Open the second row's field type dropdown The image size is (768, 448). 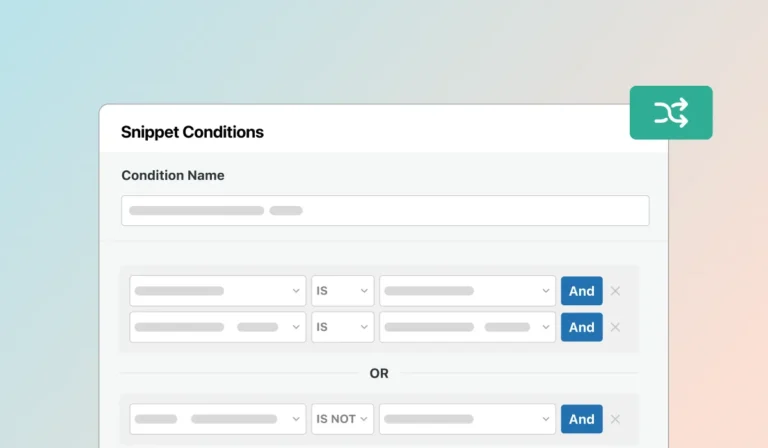pos(218,327)
